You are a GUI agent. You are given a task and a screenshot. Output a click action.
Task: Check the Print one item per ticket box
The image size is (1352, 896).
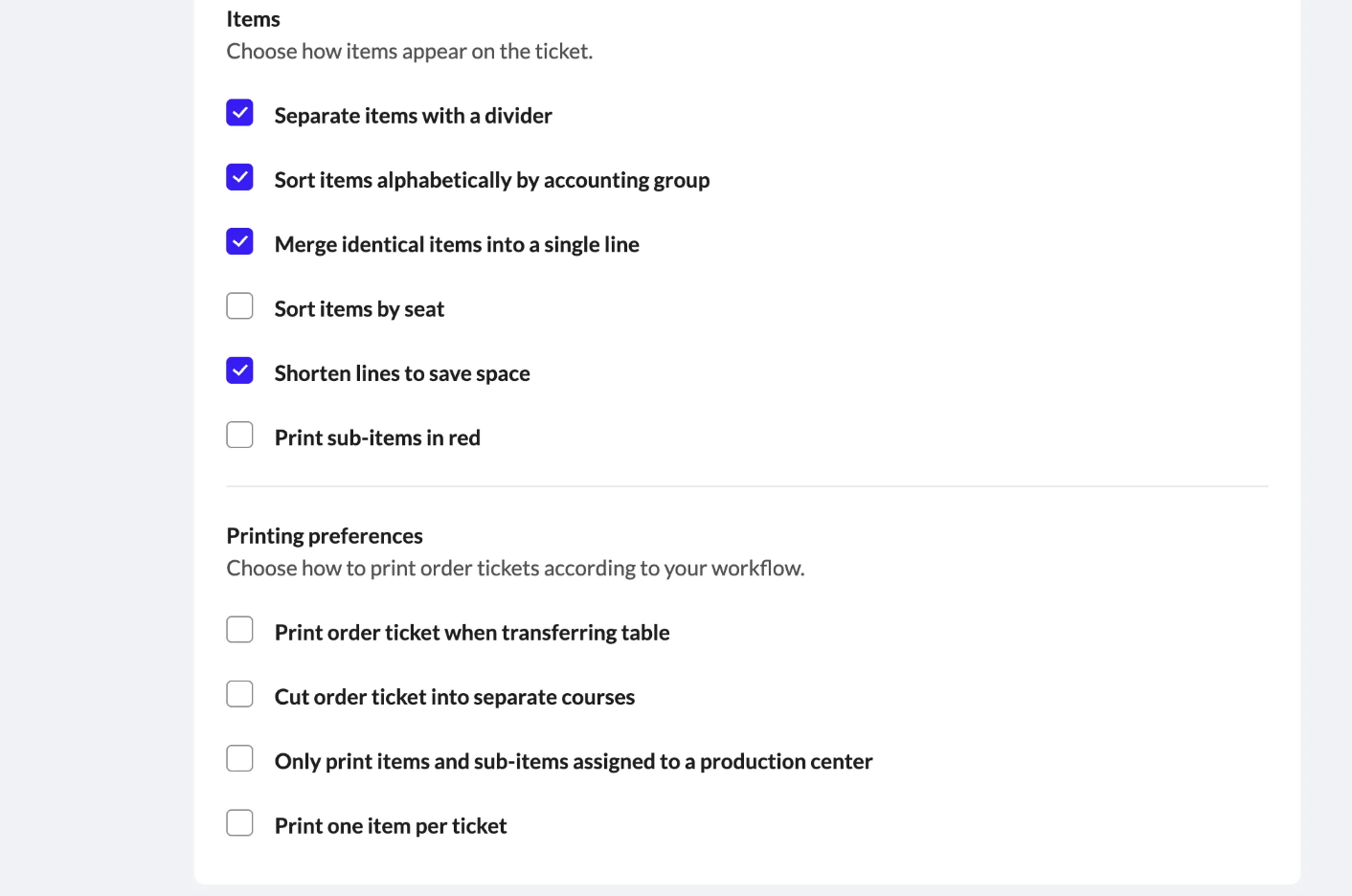(239, 823)
